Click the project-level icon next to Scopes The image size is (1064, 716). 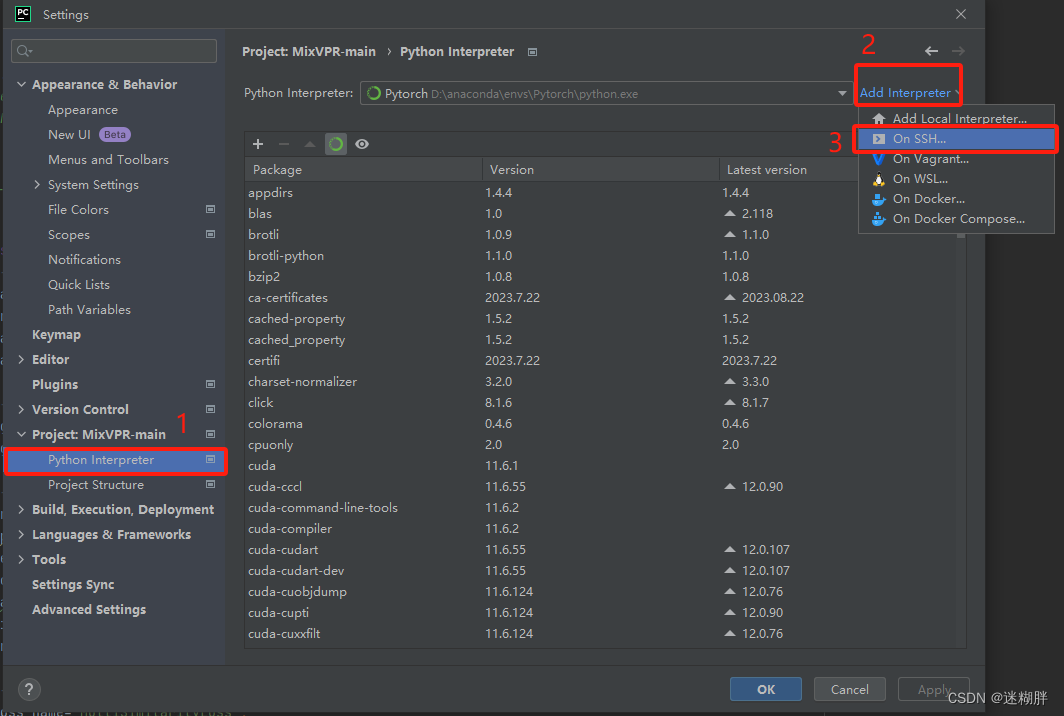pyautogui.click(x=210, y=234)
